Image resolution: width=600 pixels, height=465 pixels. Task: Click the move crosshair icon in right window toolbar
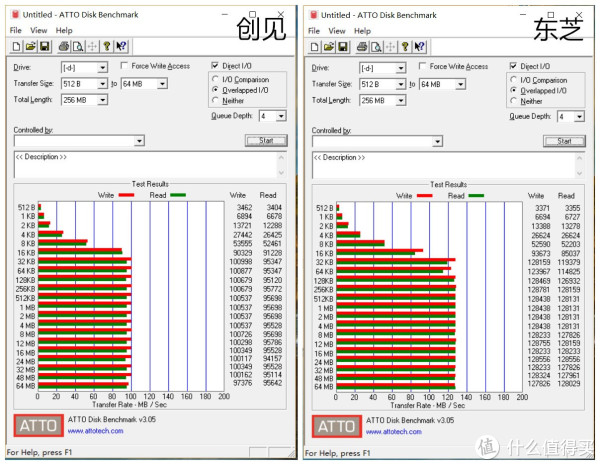click(390, 47)
